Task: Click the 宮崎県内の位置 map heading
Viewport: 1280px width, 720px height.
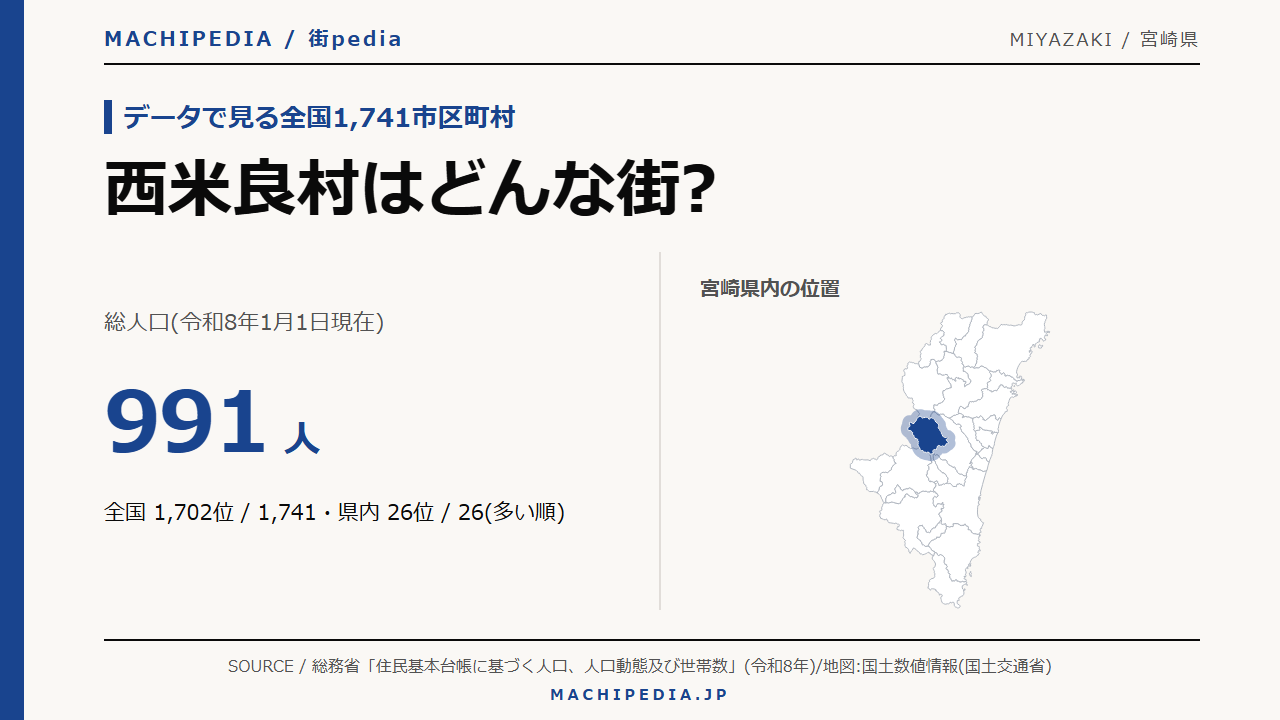Action: click(x=770, y=289)
